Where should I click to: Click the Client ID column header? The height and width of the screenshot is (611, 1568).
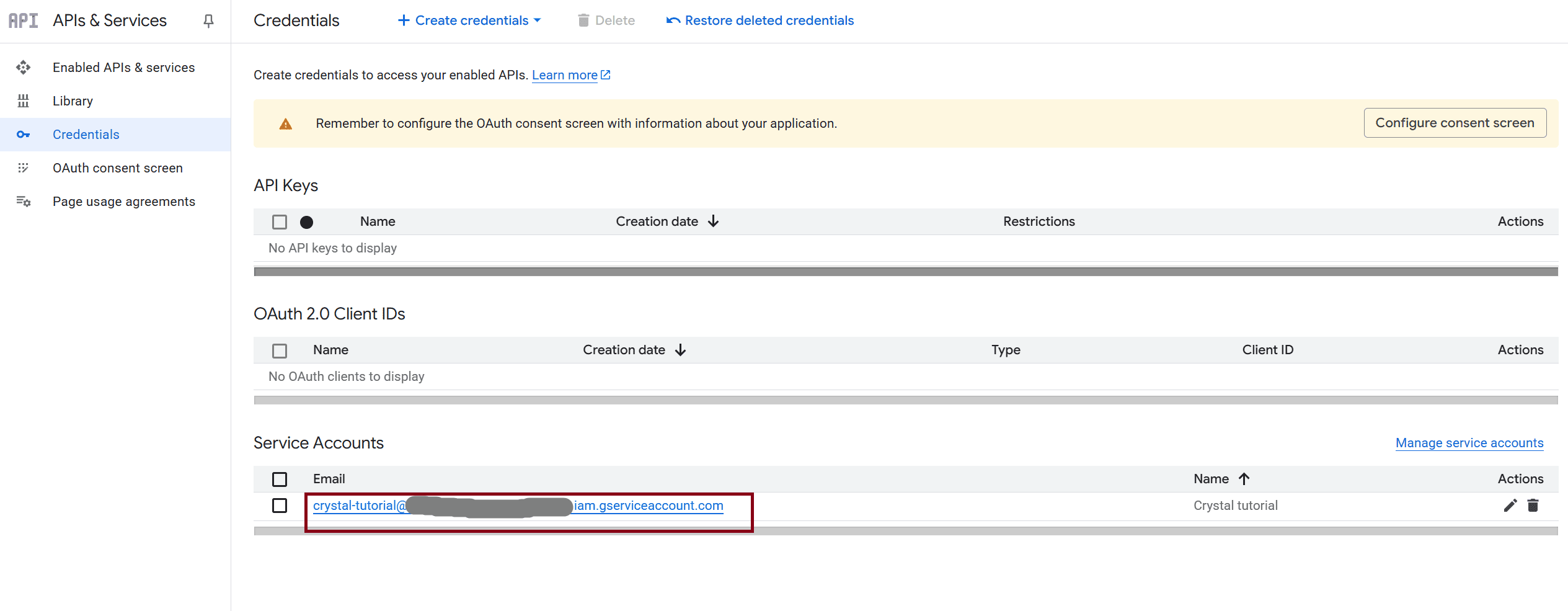[x=1267, y=350]
